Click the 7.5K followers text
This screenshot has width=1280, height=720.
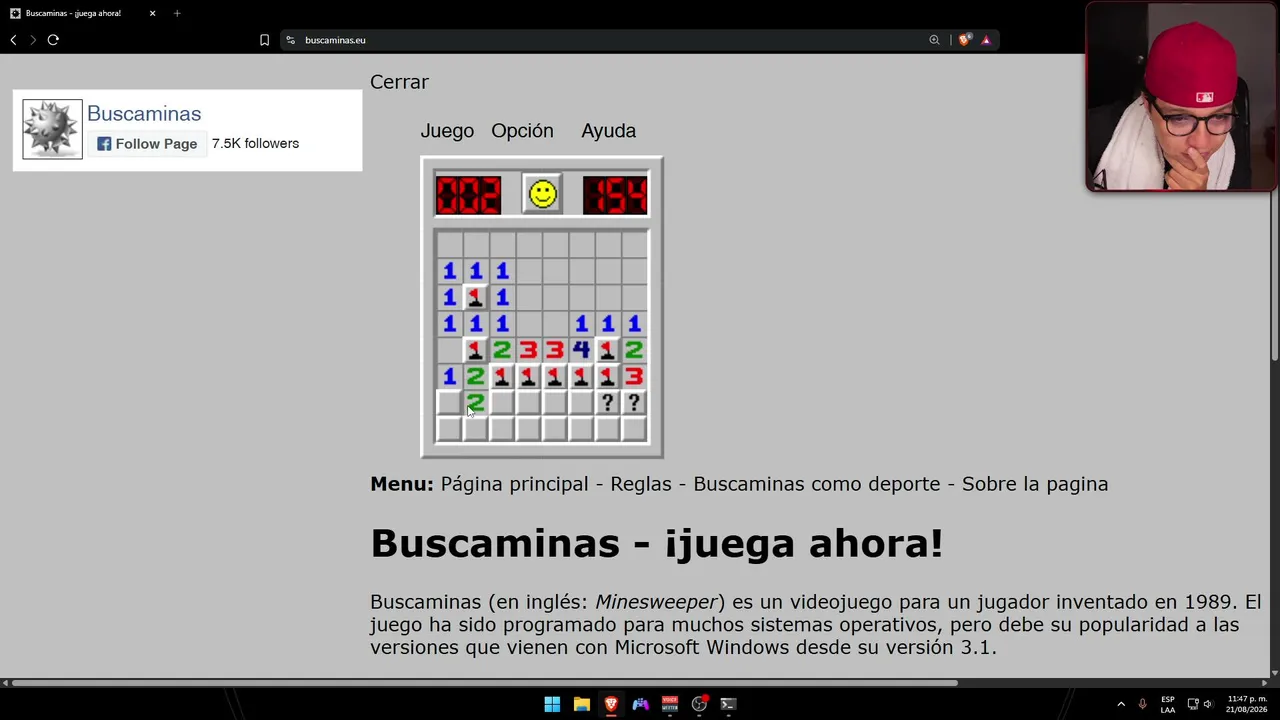coord(255,144)
